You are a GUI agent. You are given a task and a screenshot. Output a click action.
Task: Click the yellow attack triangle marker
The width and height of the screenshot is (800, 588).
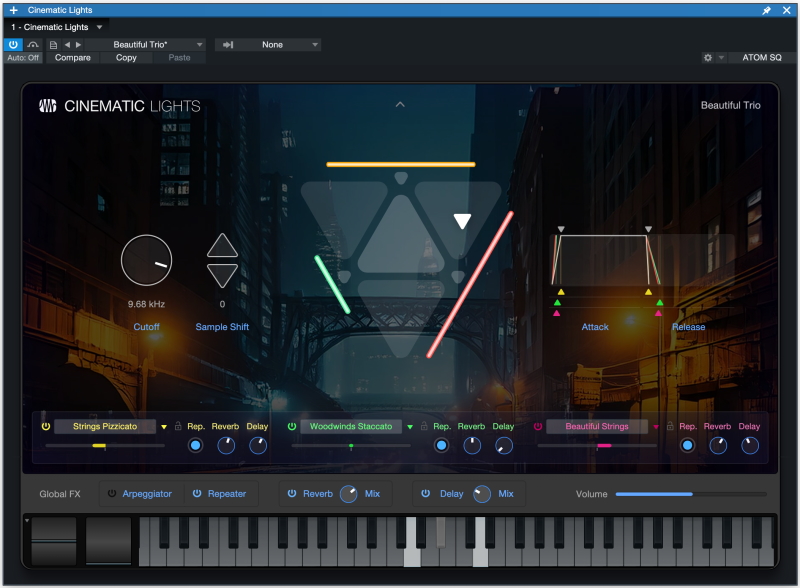click(x=561, y=292)
